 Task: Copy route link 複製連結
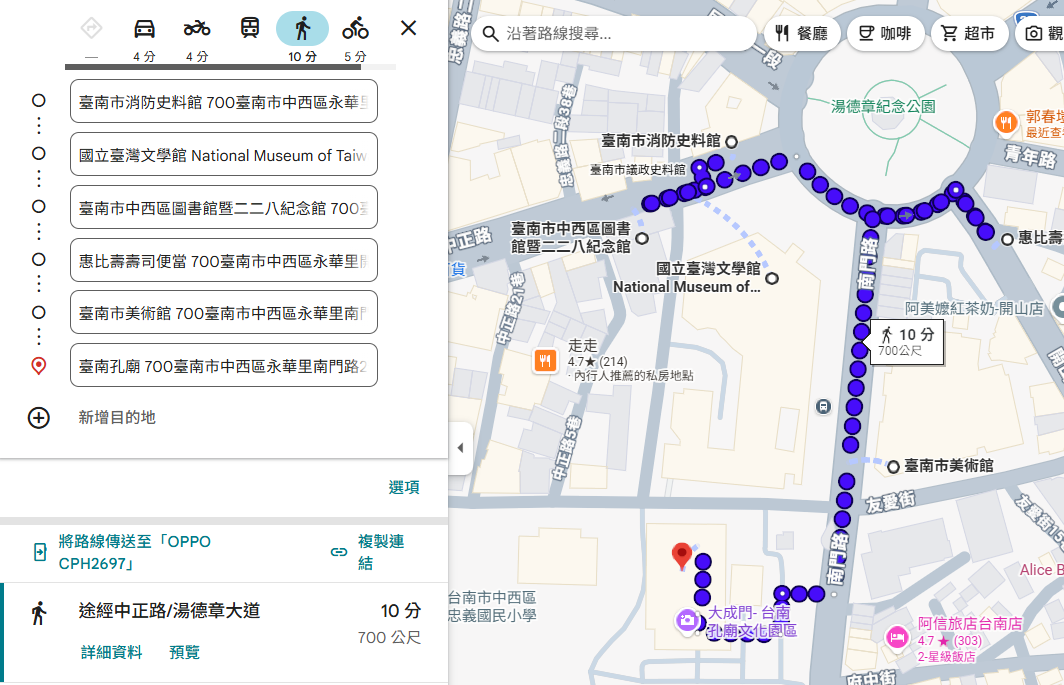point(381,552)
